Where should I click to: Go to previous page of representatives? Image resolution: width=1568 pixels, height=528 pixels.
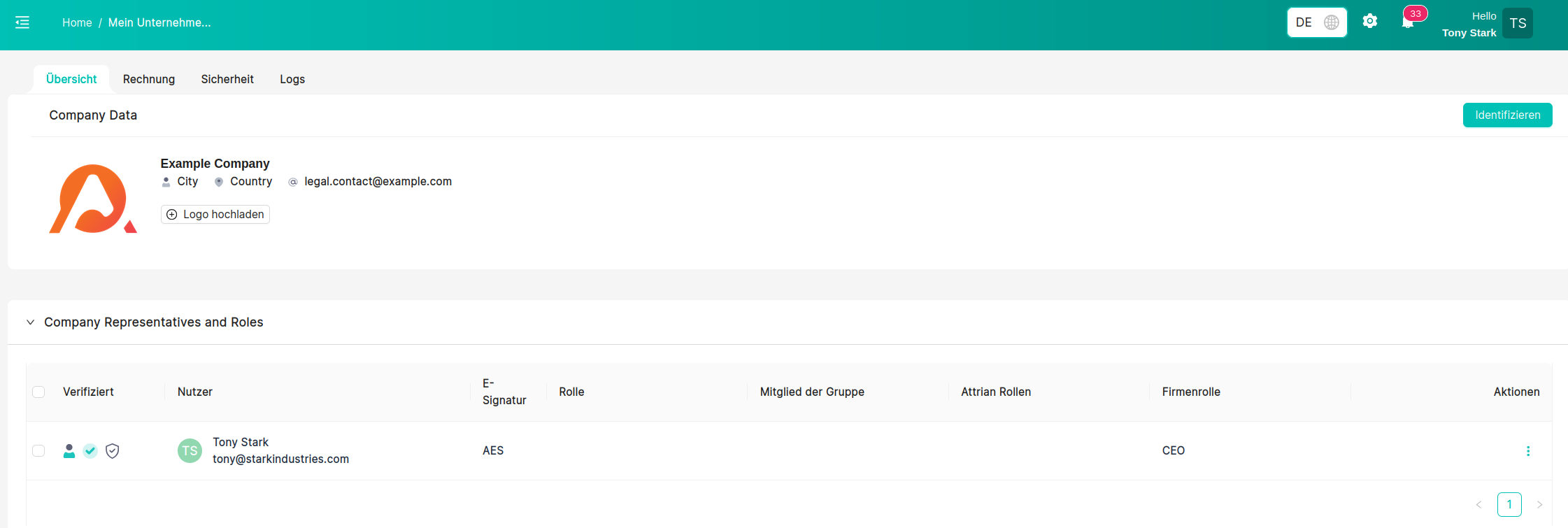(1478, 504)
